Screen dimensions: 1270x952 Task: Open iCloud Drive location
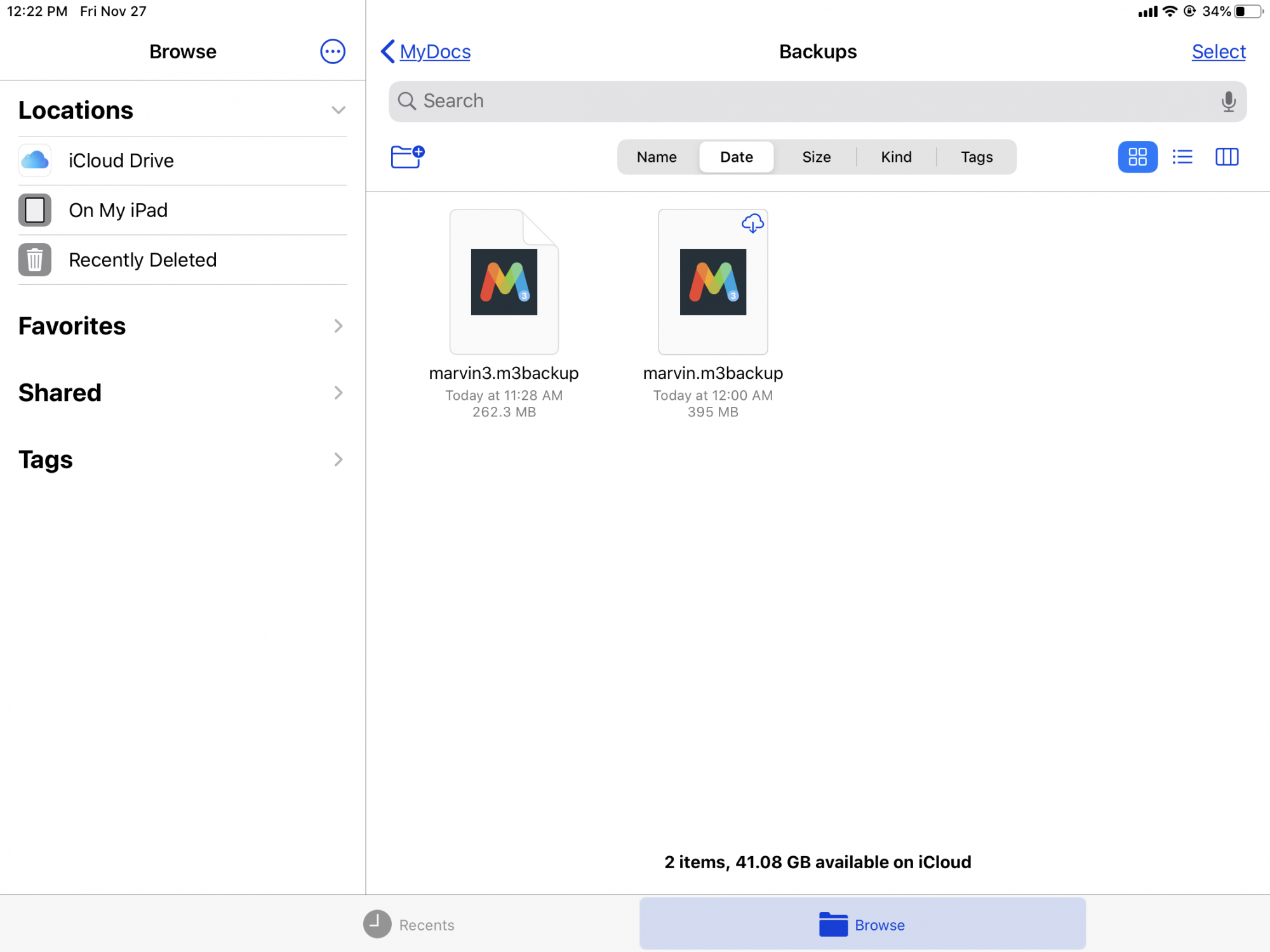point(183,161)
